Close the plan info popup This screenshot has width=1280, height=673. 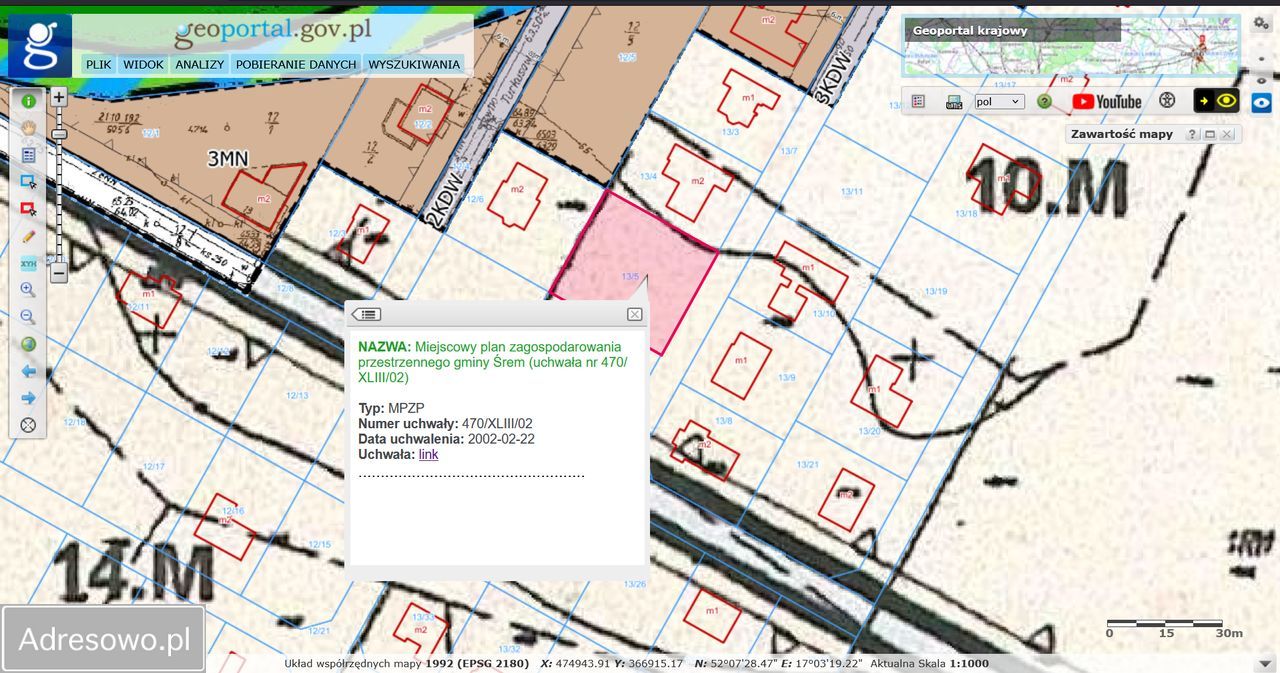point(634,314)
